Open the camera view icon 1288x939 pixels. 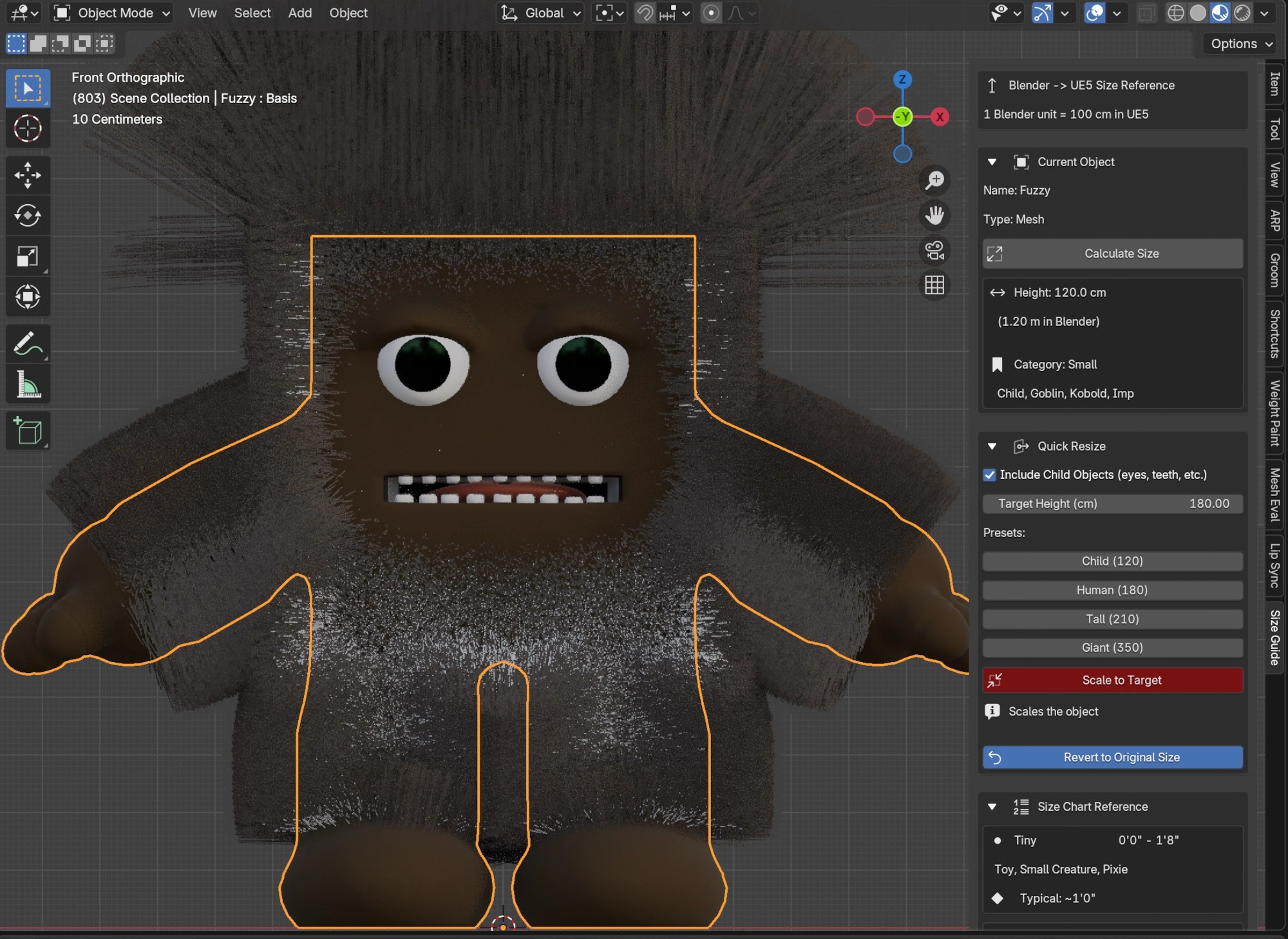click(934, 251)
